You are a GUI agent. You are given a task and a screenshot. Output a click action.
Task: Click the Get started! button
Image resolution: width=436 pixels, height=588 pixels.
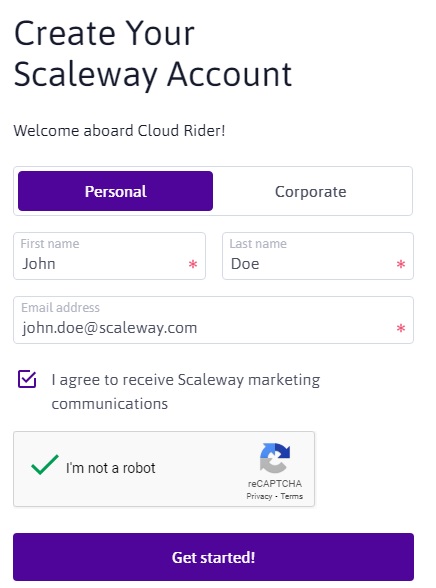[x=213, y=557]
